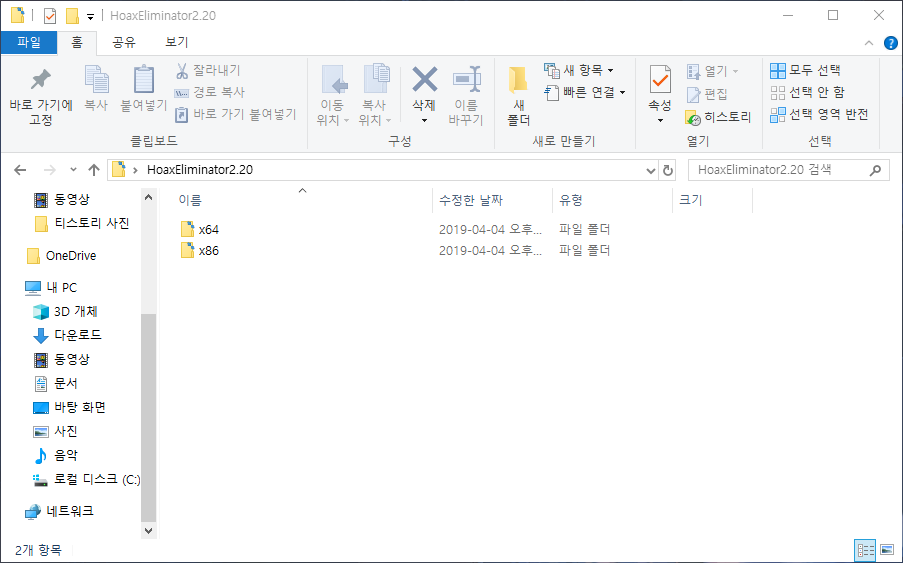Click the Refresh button
Viewport: 903px width, 563px height.
pos(667,170)
